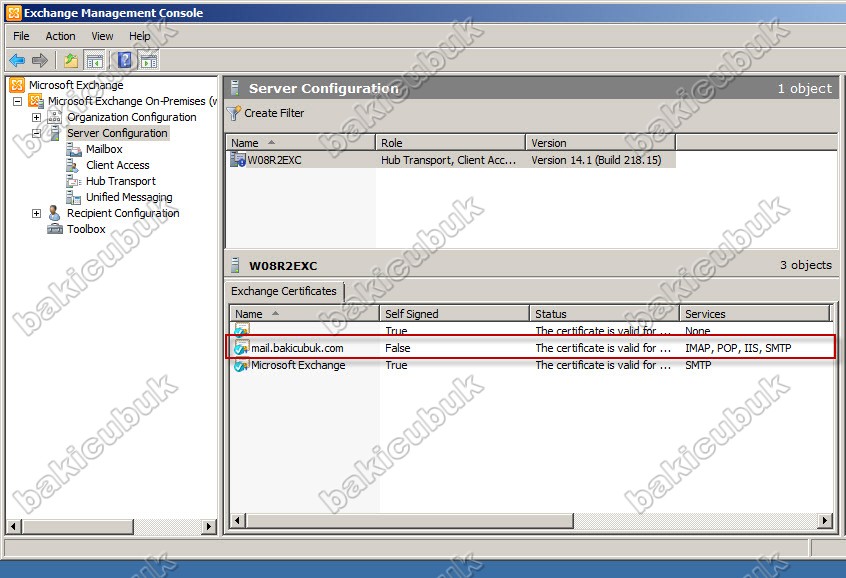Click the Microsoft Exchange On-Premises node icon

tap(36, 101)
